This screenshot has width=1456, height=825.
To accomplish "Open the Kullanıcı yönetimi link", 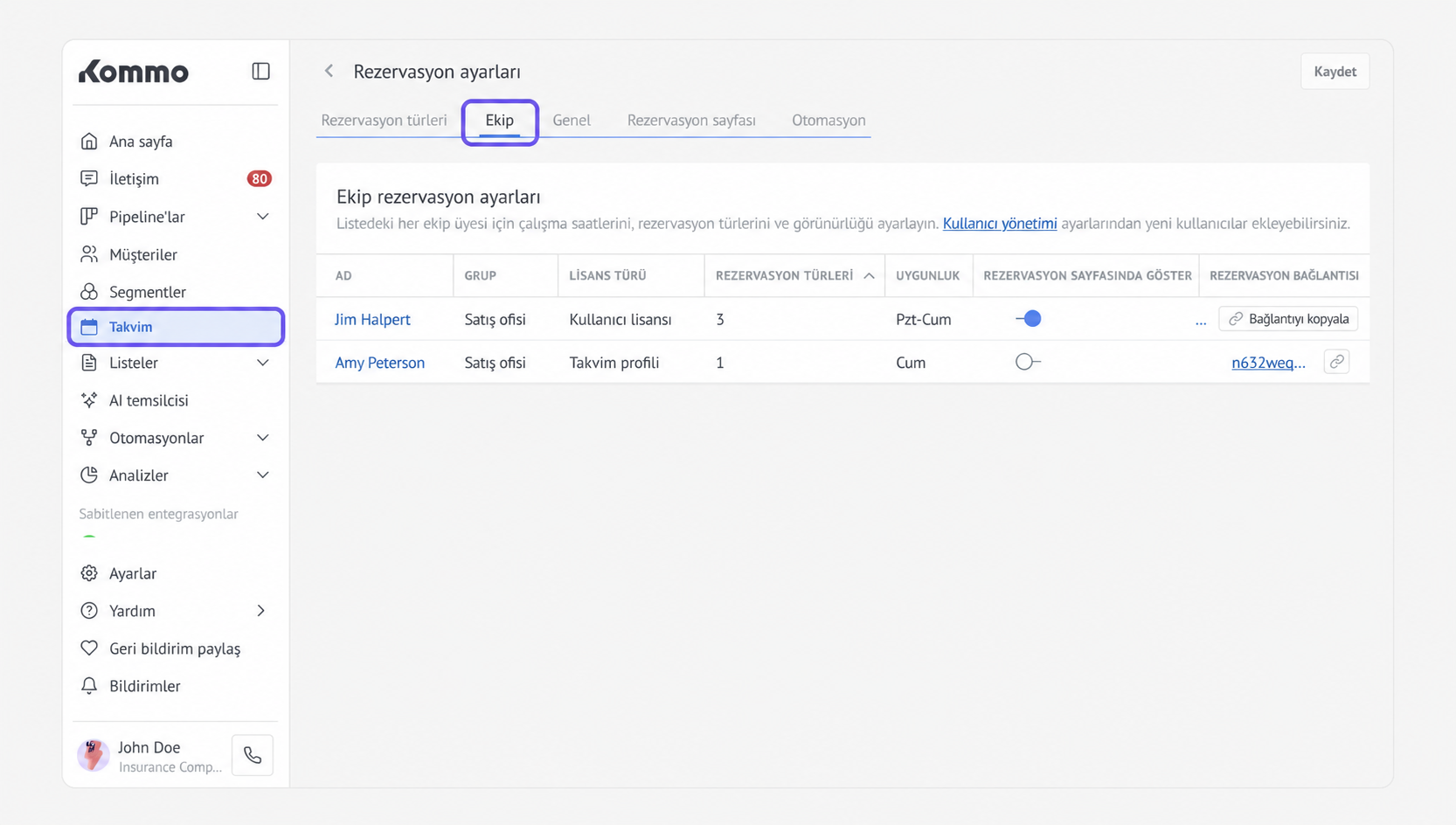I will (x=1000, y=224).
